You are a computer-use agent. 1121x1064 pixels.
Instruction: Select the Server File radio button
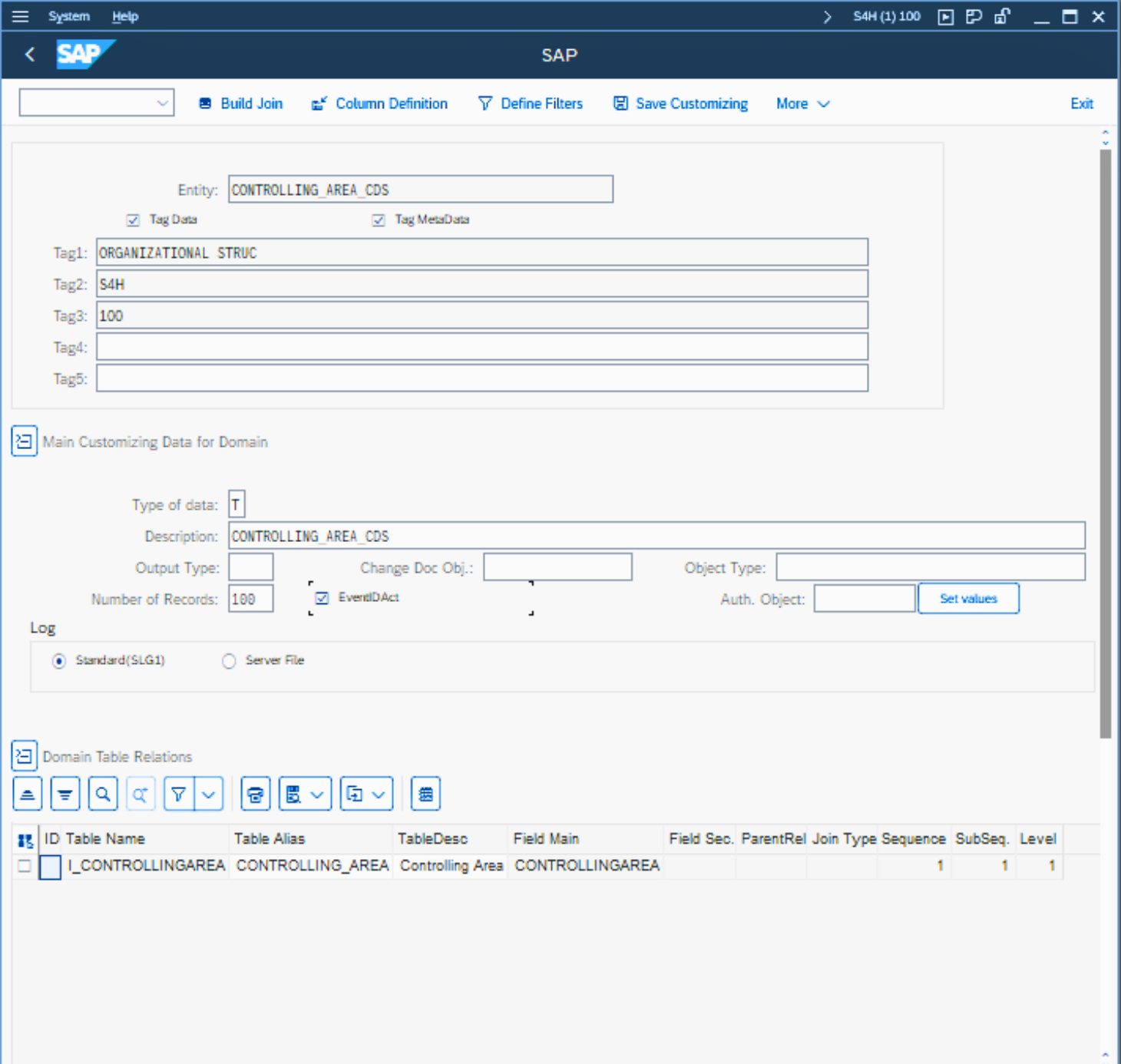click(x=229, y=661)
